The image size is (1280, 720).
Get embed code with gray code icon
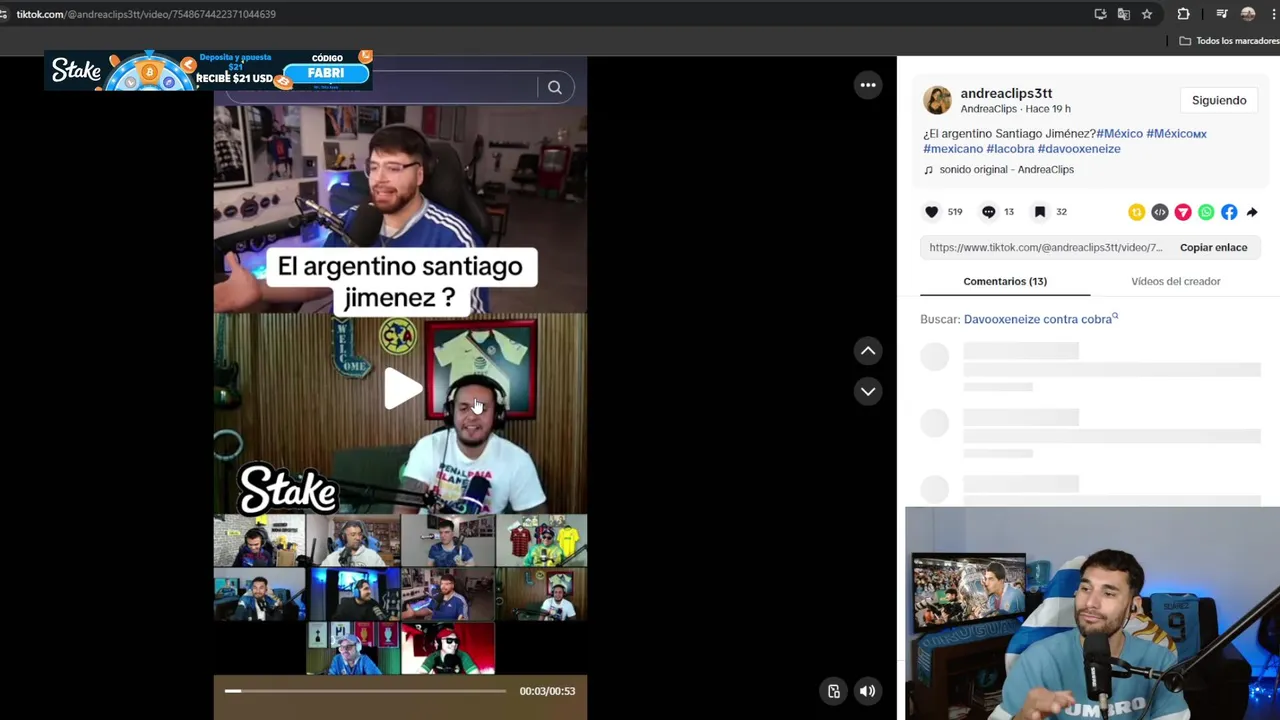(x=1160, y=212)
